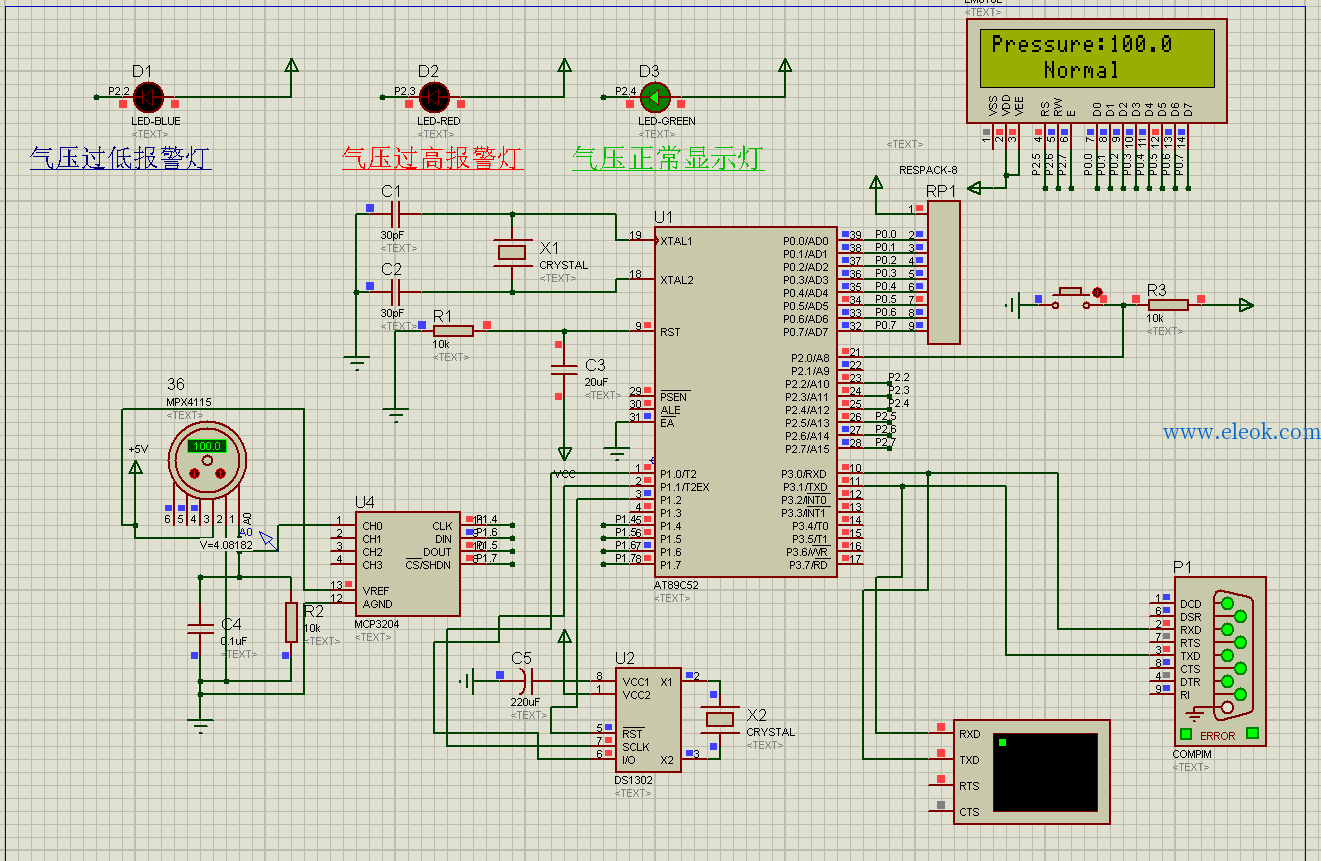Click the A0 voltage probe arrow
The width and height of the screenshot is (1321, 861).
tap(267, 540)
